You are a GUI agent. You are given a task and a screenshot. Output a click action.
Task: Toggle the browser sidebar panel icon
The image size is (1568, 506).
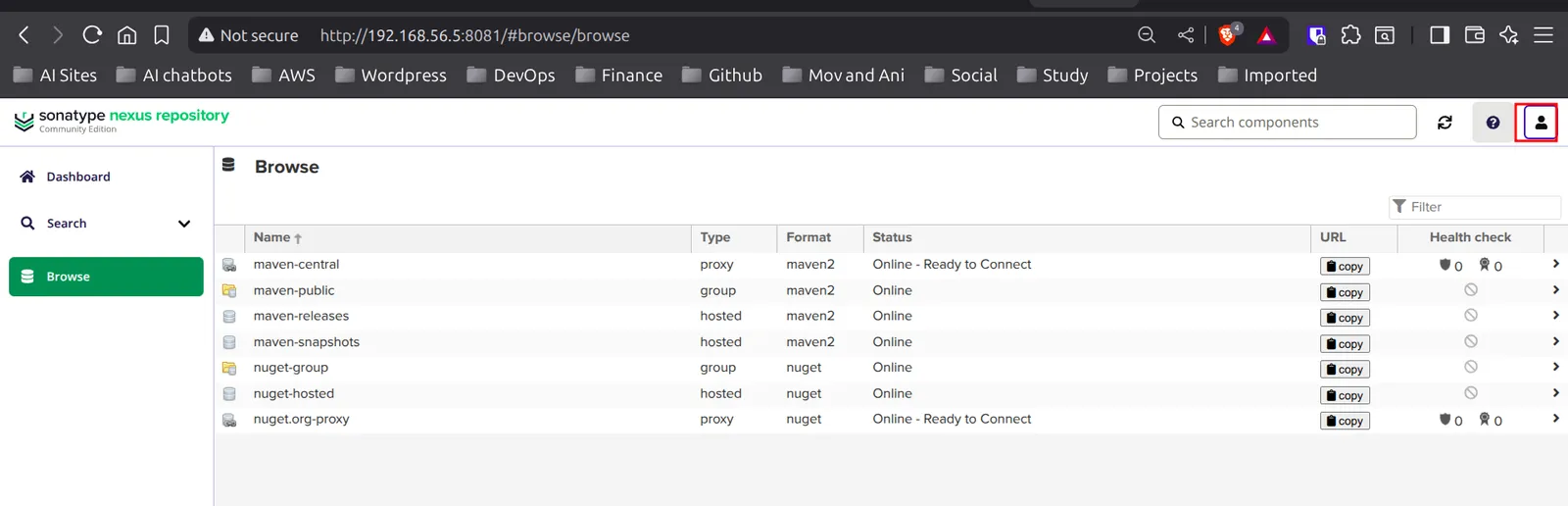(1440, 35)
